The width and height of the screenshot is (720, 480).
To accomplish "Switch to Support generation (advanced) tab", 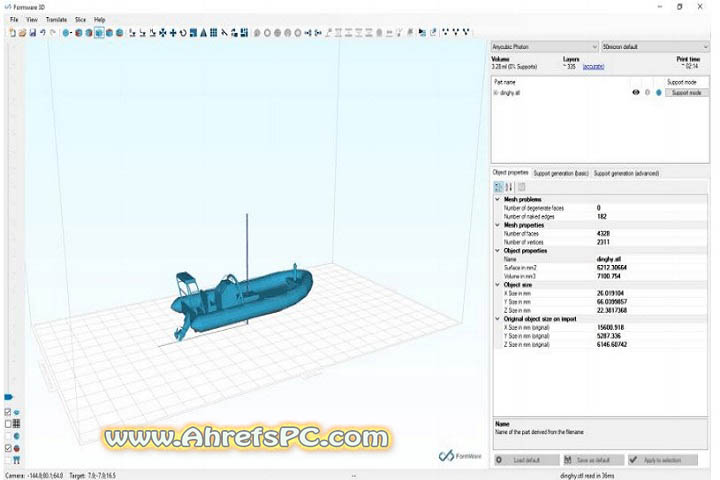I will click(626, 174).
